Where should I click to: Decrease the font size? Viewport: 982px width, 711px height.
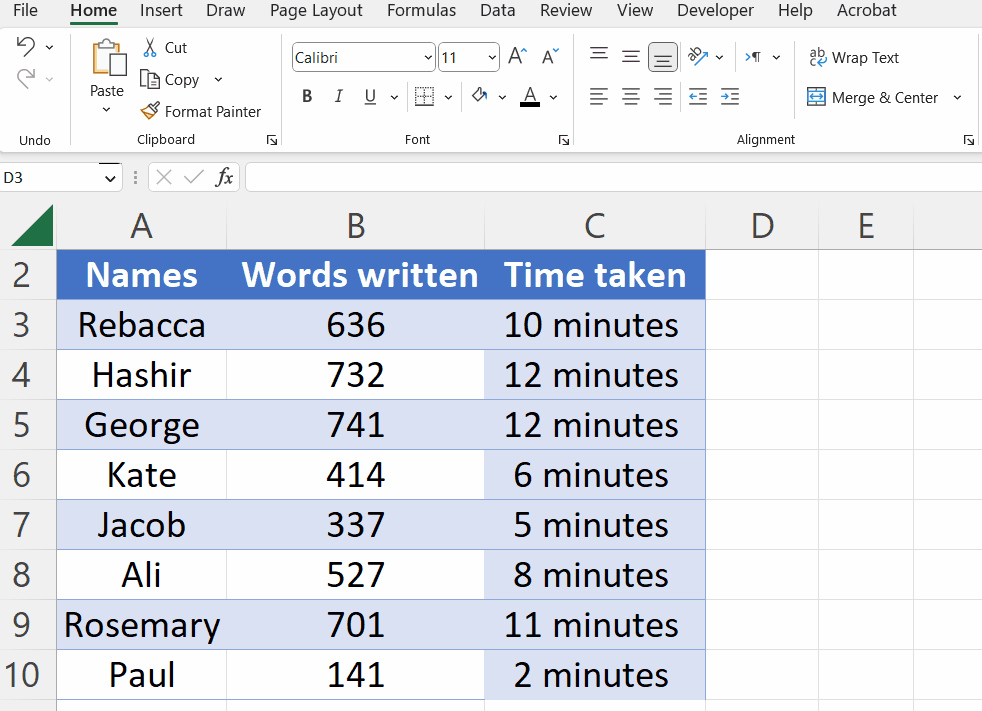[548, 56]
